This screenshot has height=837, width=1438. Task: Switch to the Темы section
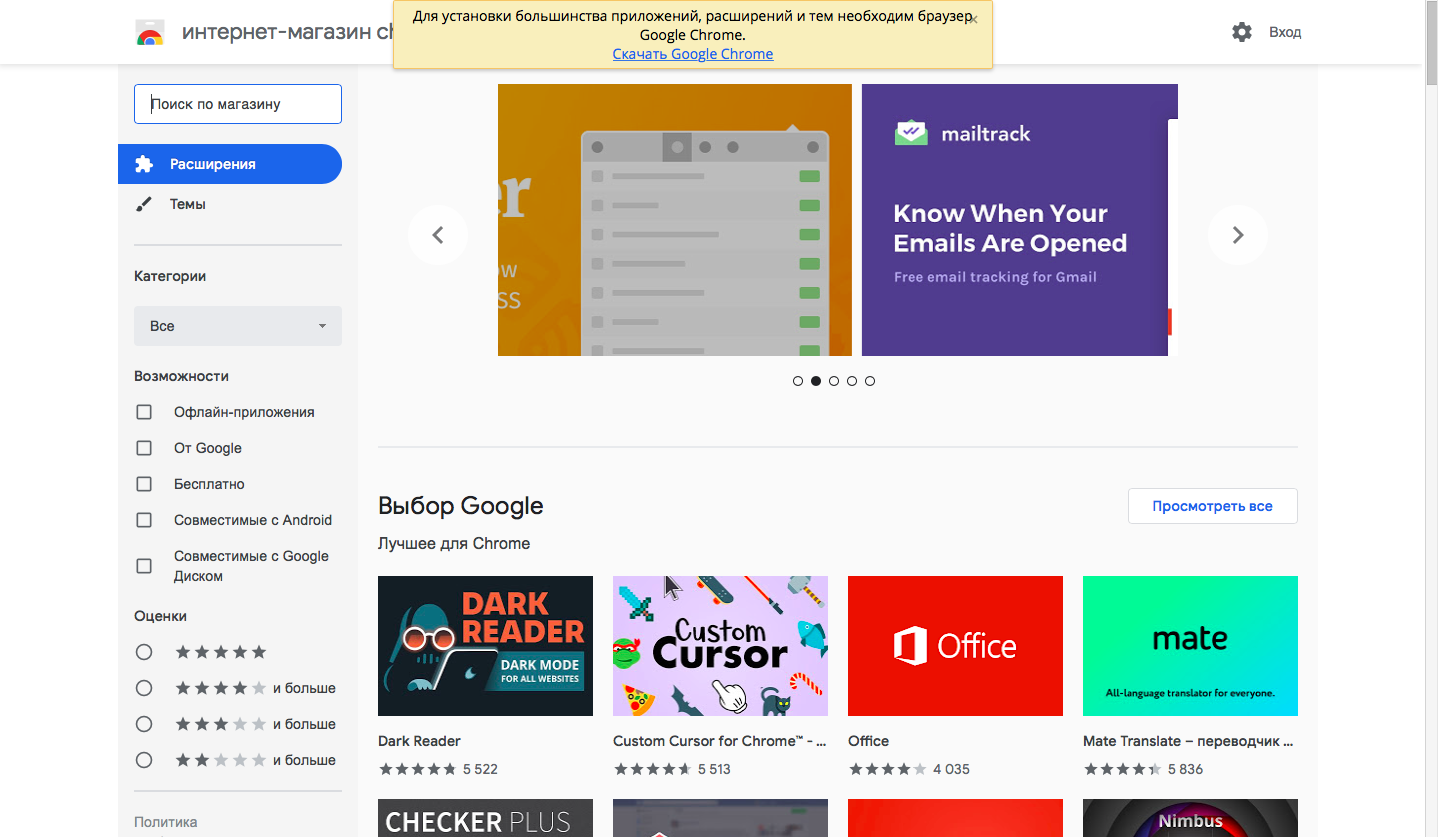coord(230,204)
